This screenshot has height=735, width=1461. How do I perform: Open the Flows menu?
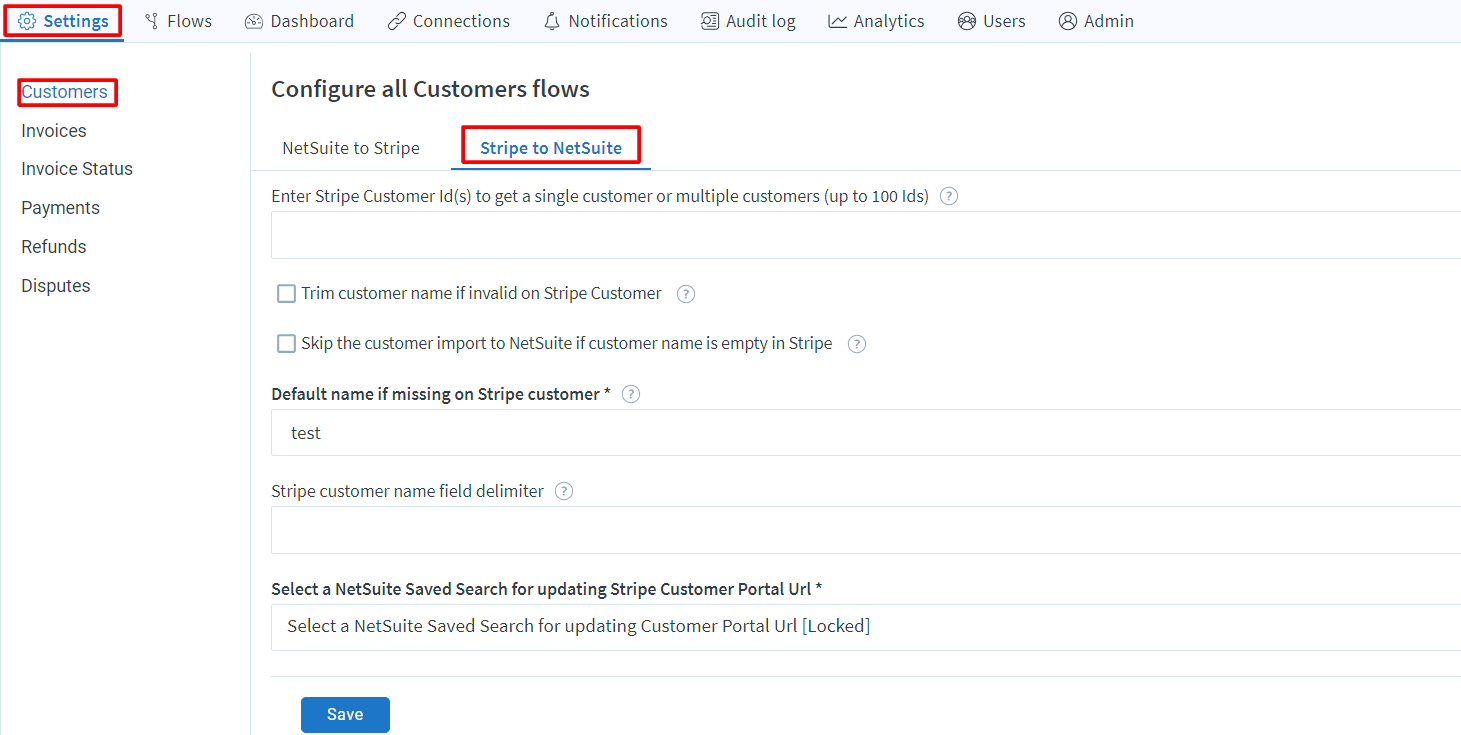178,21
